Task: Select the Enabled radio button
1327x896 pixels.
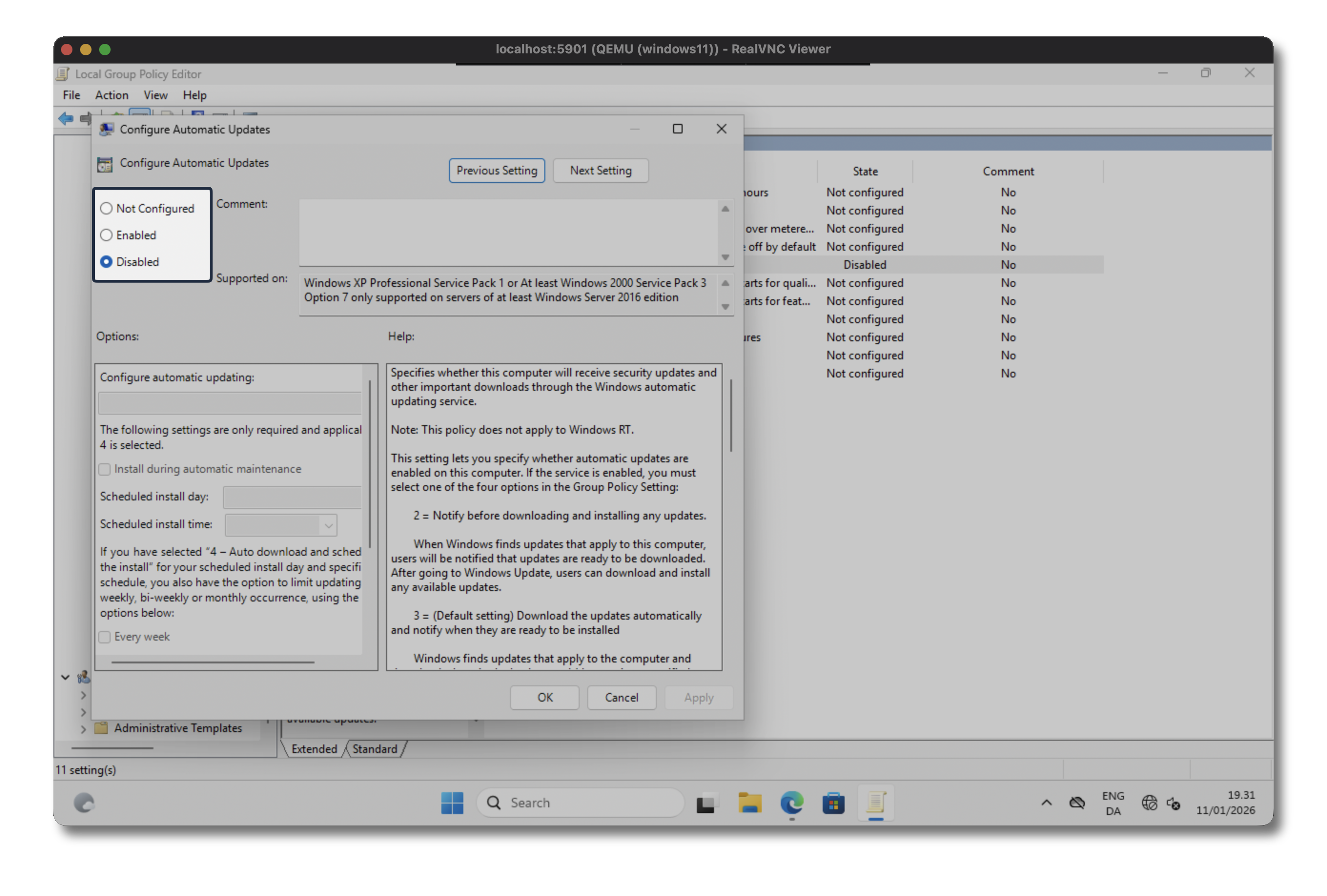Action: coord(106,235)
